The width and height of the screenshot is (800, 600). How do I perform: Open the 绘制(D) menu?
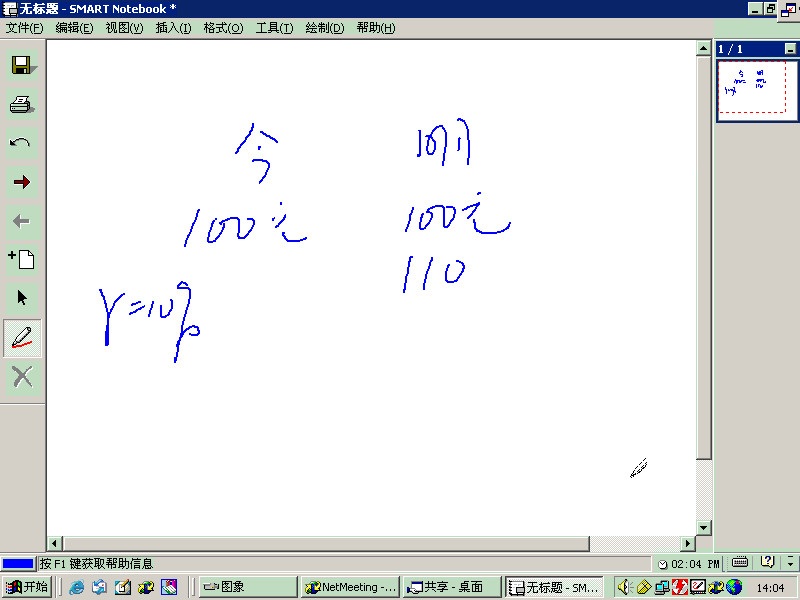(324, 28)
